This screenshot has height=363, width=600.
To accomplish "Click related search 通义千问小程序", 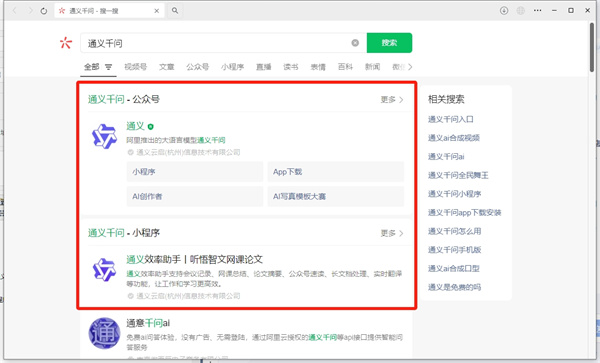I will [x=454, y=194].
